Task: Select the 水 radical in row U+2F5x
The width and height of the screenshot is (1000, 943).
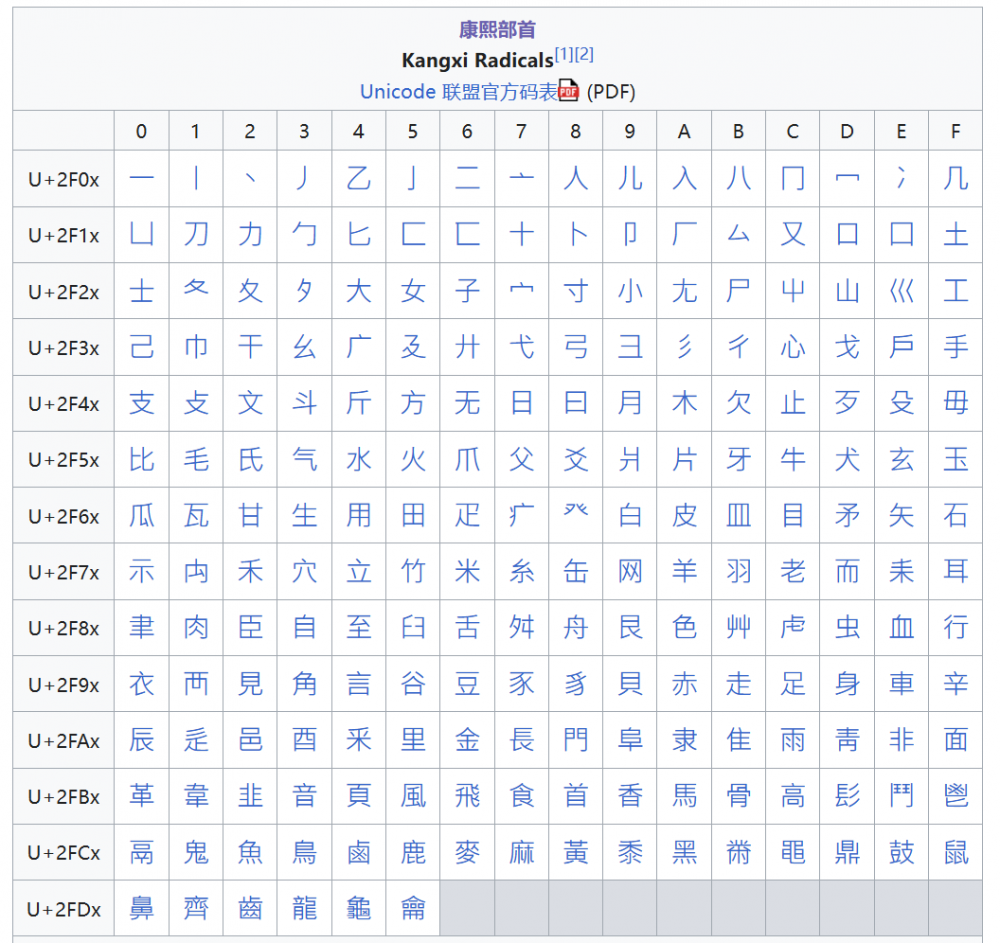Action: [359, 459]
